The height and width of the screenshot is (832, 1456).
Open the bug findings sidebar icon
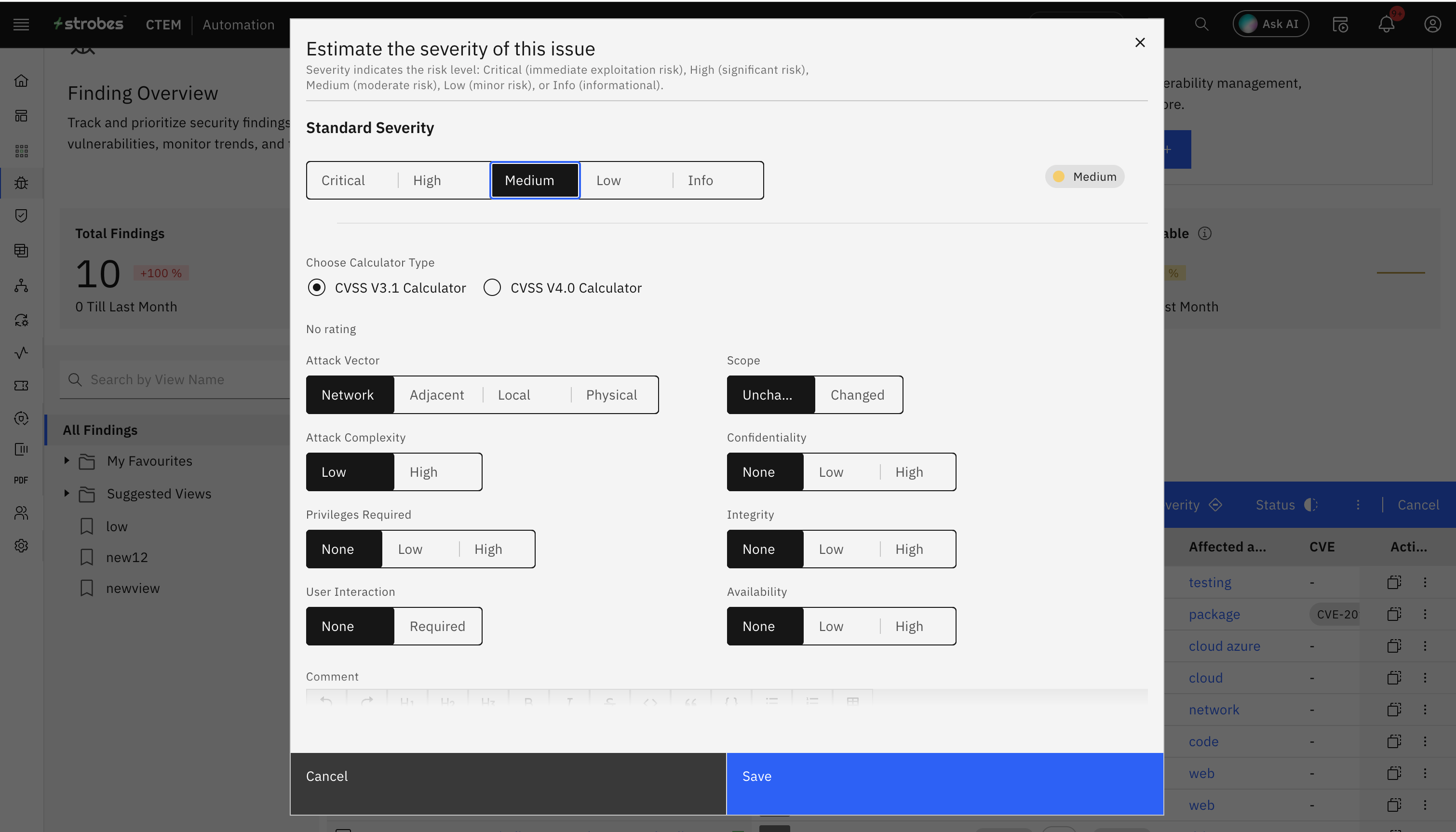pos(21,183)
